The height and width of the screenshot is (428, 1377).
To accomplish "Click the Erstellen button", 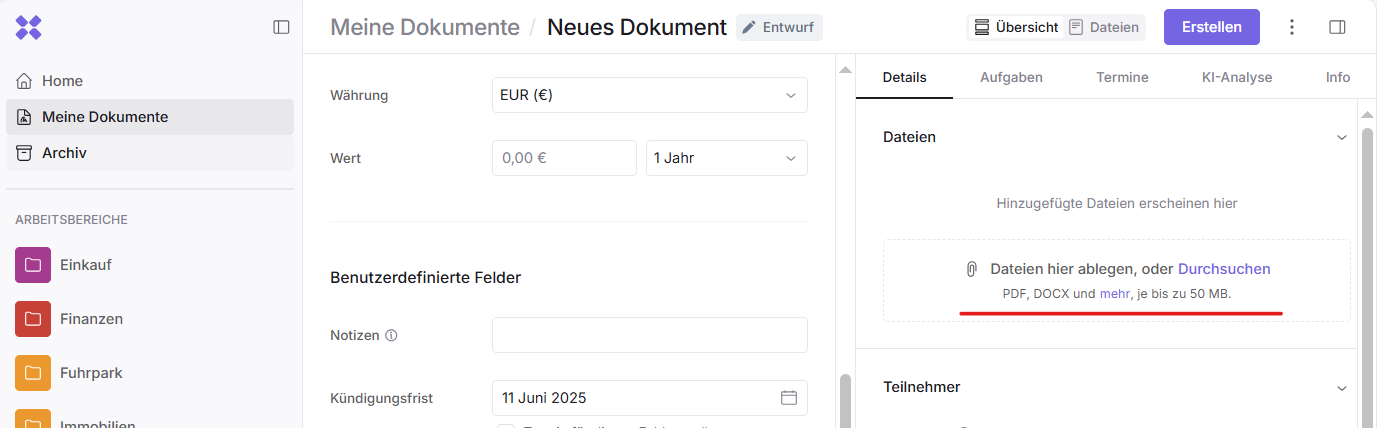I will pos(1211,27).
